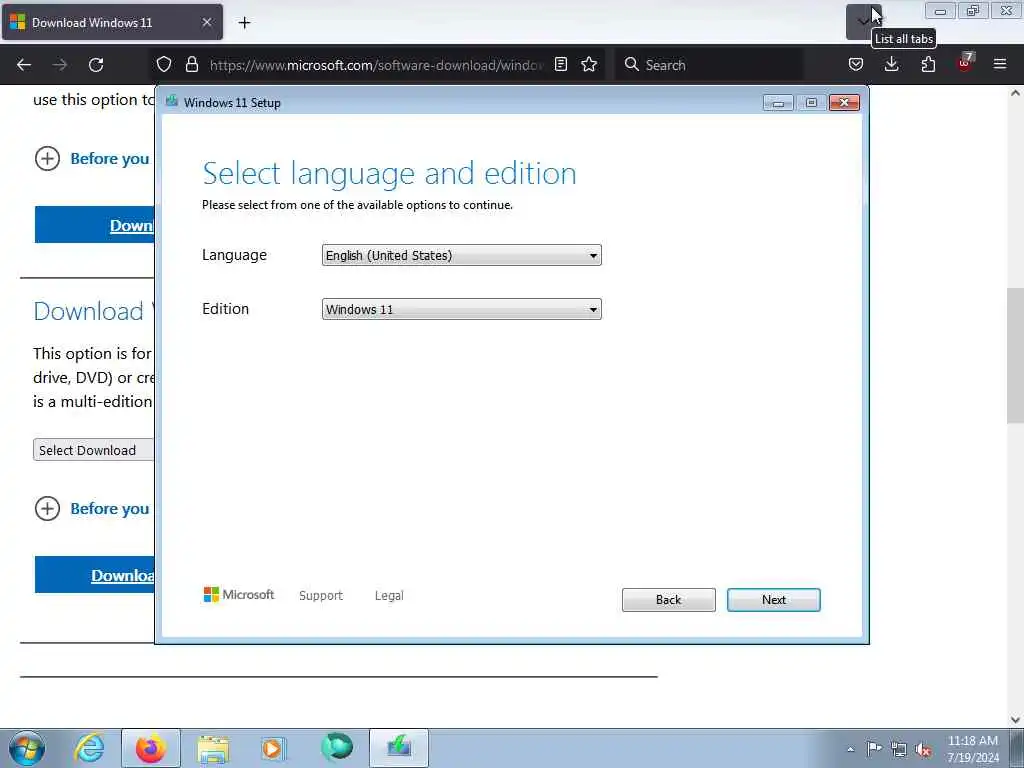Click the microsoft.com URL address field
Viewport: 1024px width, 768px height.
376,65
